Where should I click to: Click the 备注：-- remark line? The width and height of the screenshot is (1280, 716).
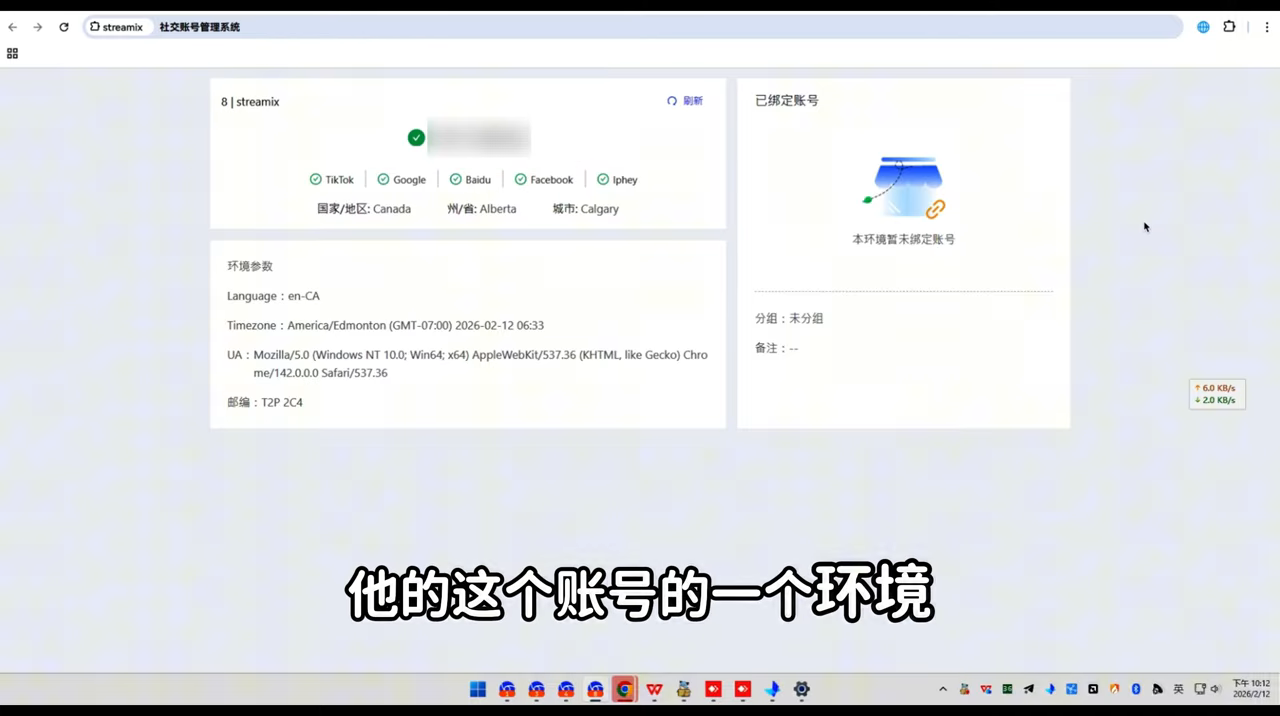[x=776, y=348]
